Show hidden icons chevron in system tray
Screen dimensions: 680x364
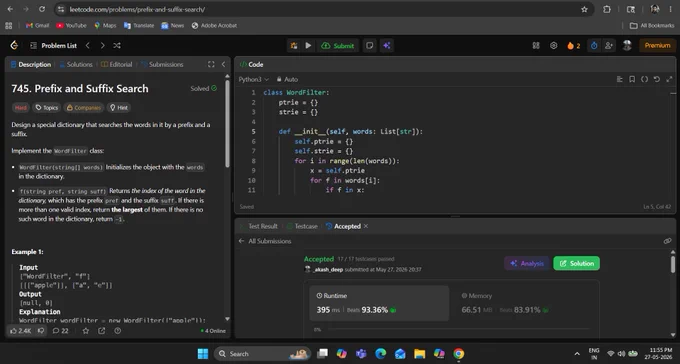pos(577,354)
